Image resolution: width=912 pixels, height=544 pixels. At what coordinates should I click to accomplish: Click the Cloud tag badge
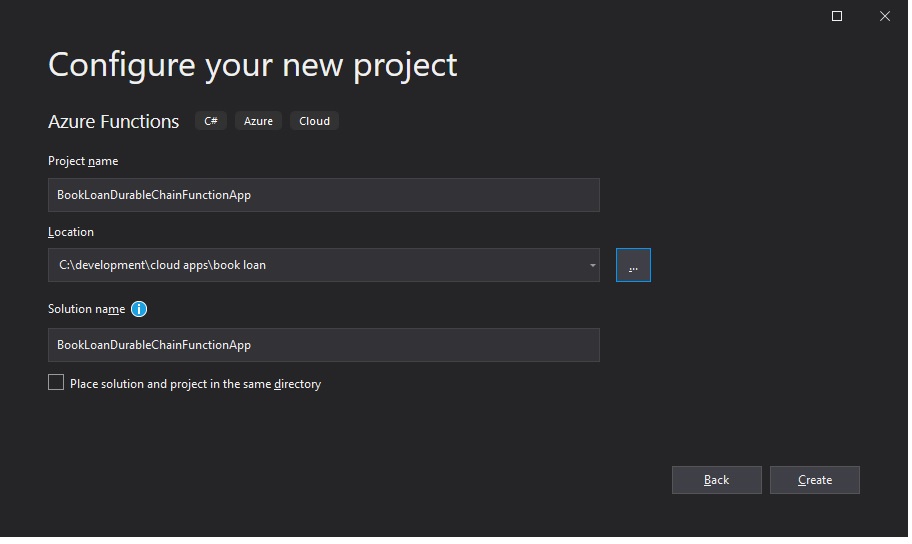click(x=315, y=121)
